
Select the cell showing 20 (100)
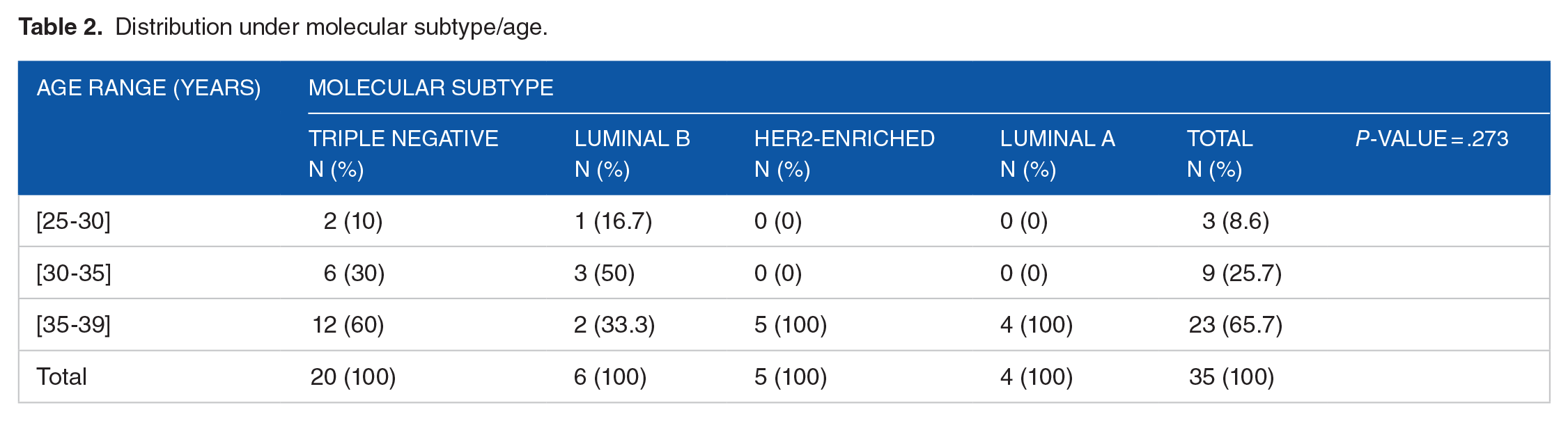[353, 376]
